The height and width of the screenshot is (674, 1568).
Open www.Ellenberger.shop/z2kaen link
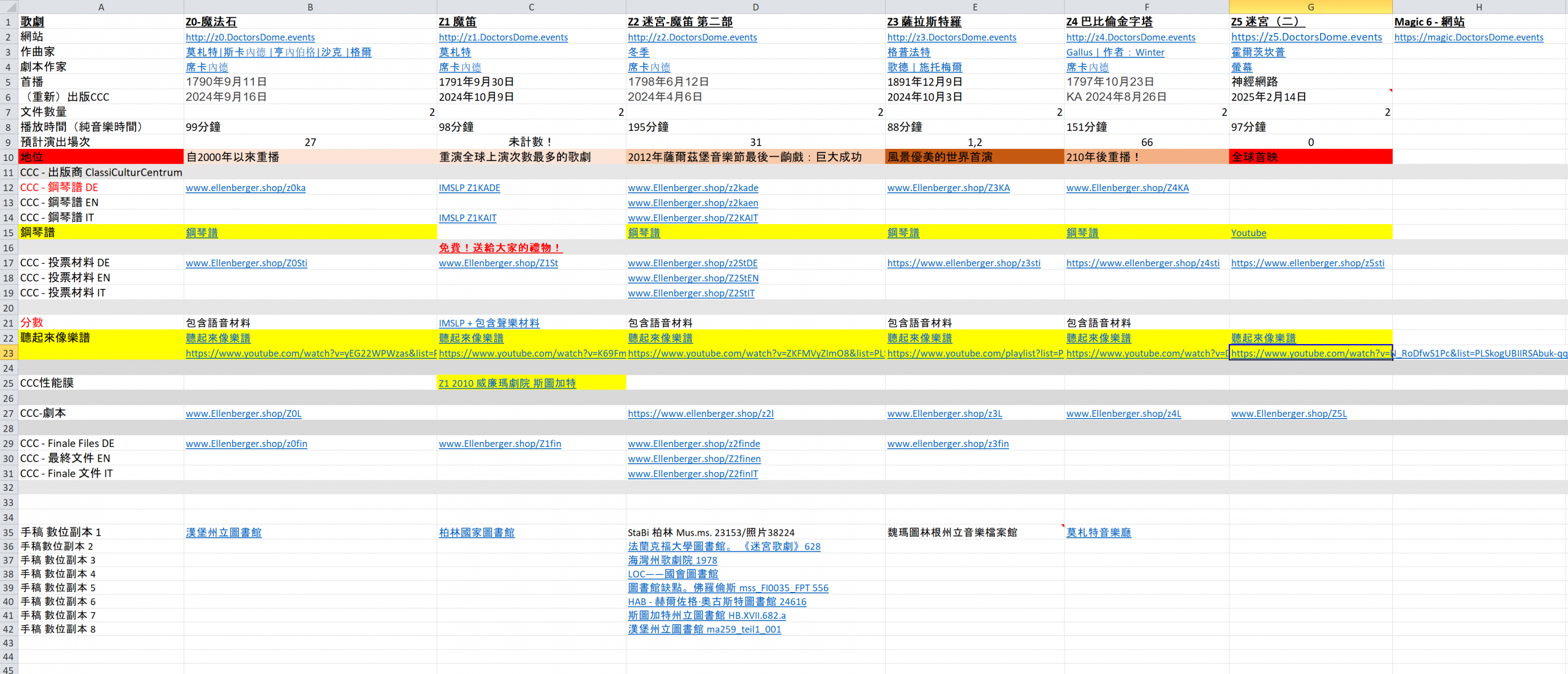click(693, 203)
